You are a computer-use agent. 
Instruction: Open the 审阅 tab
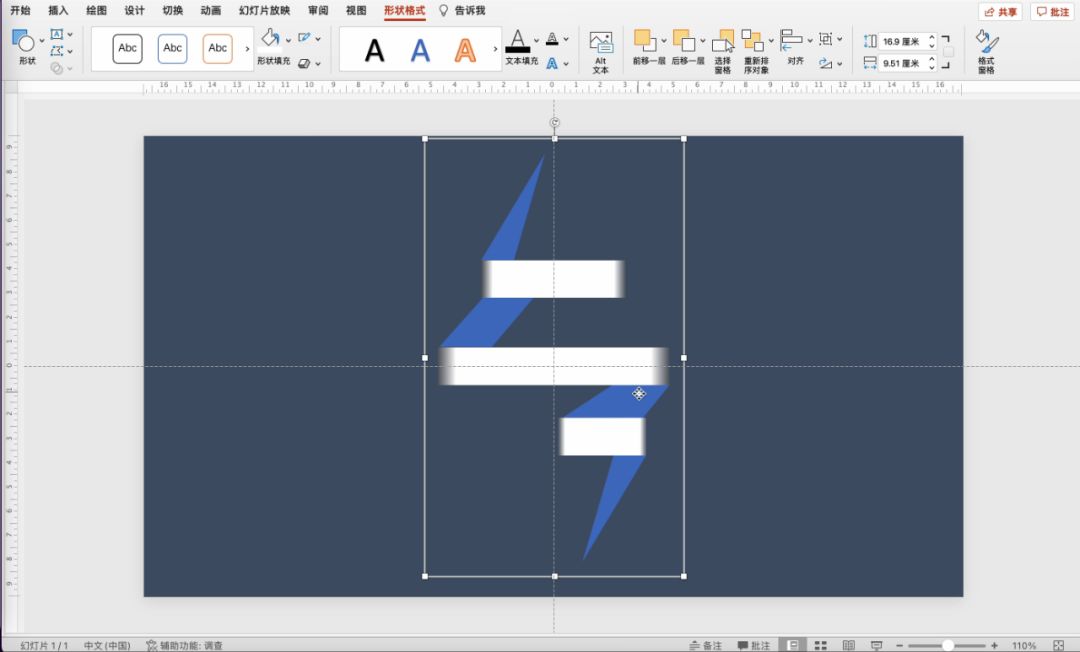pos(318,10)
